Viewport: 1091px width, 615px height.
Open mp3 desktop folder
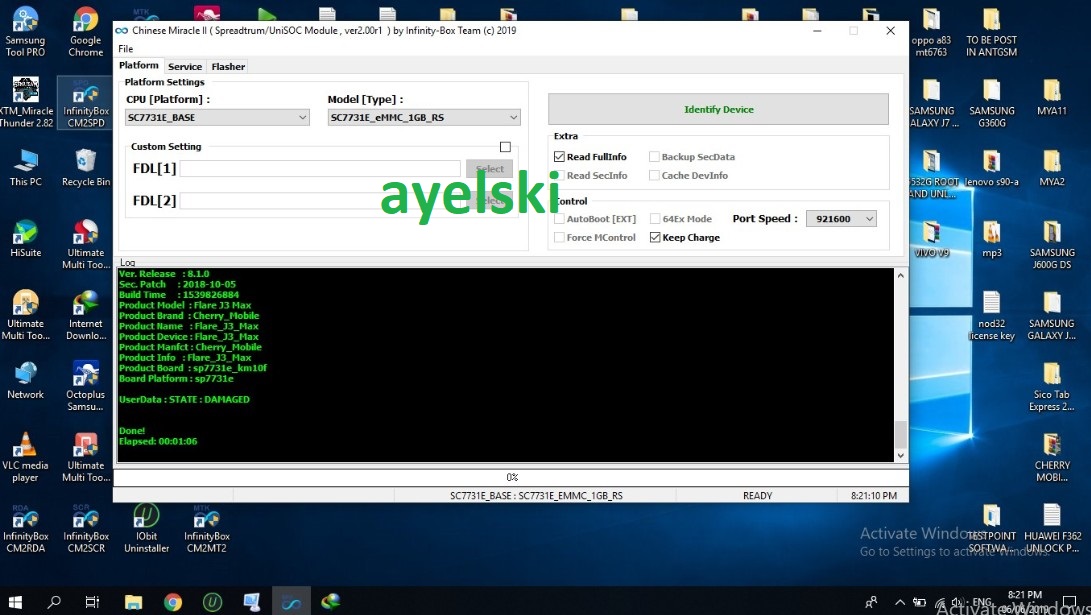click(x=992, y=239)
